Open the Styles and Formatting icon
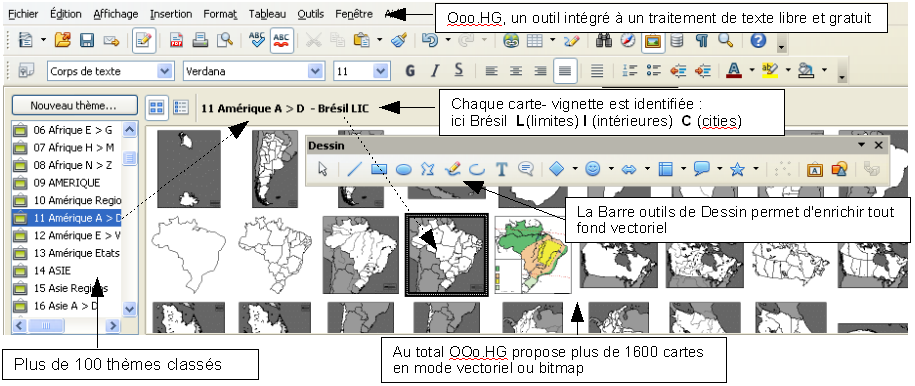915x386 pixels. 27,71
